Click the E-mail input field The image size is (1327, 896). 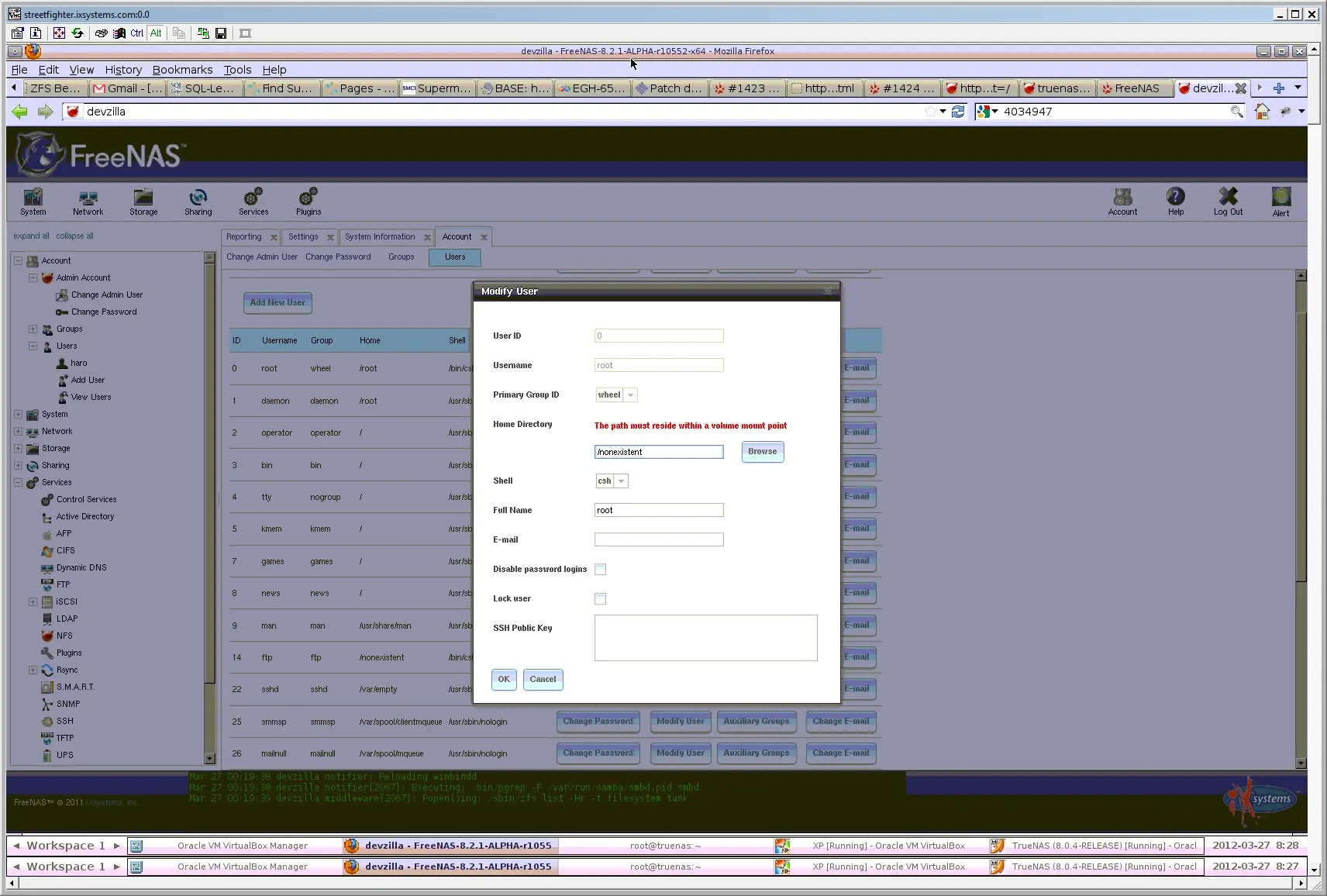tap(659, 539)
